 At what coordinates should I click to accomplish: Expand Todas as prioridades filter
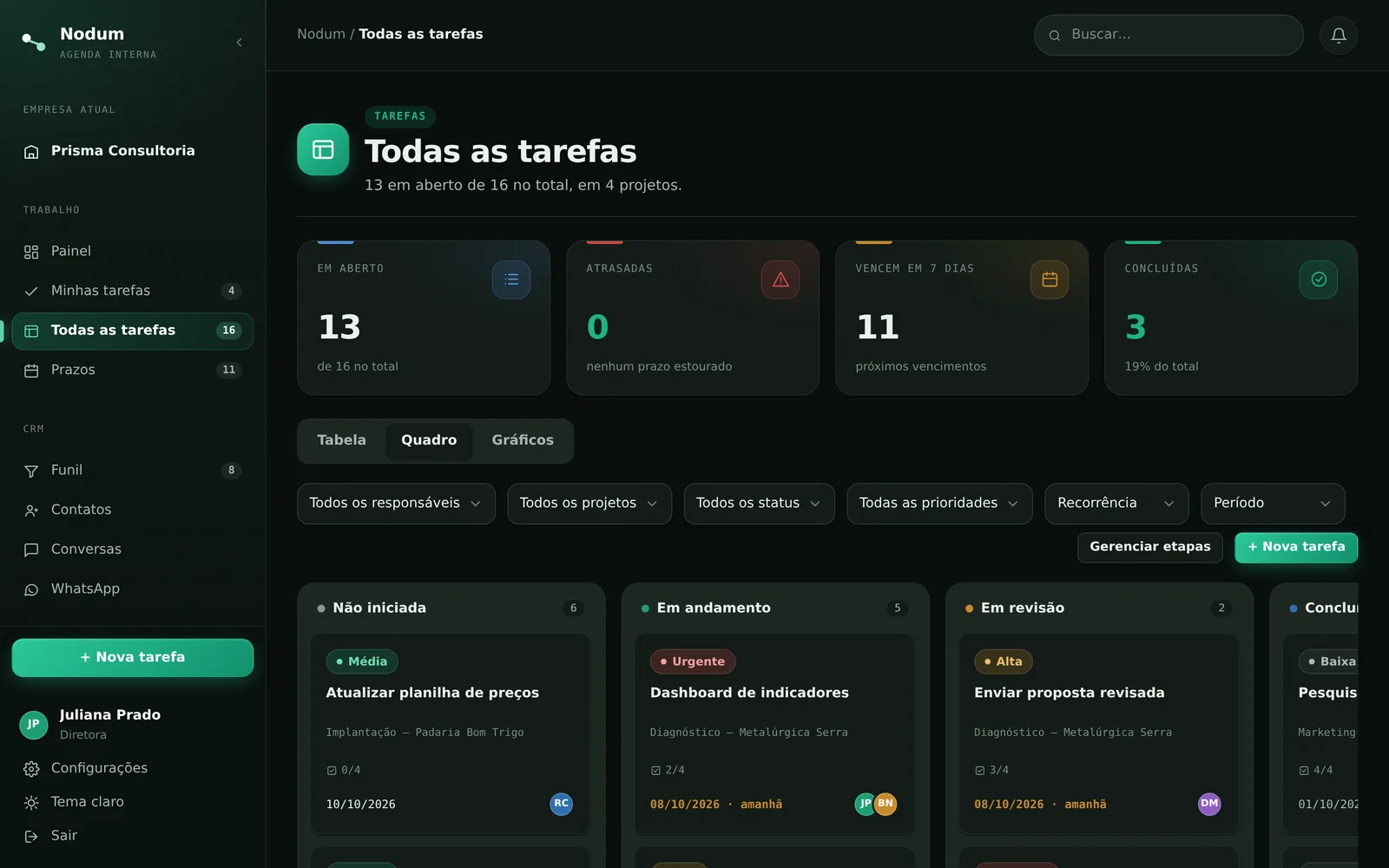(939, 503)
